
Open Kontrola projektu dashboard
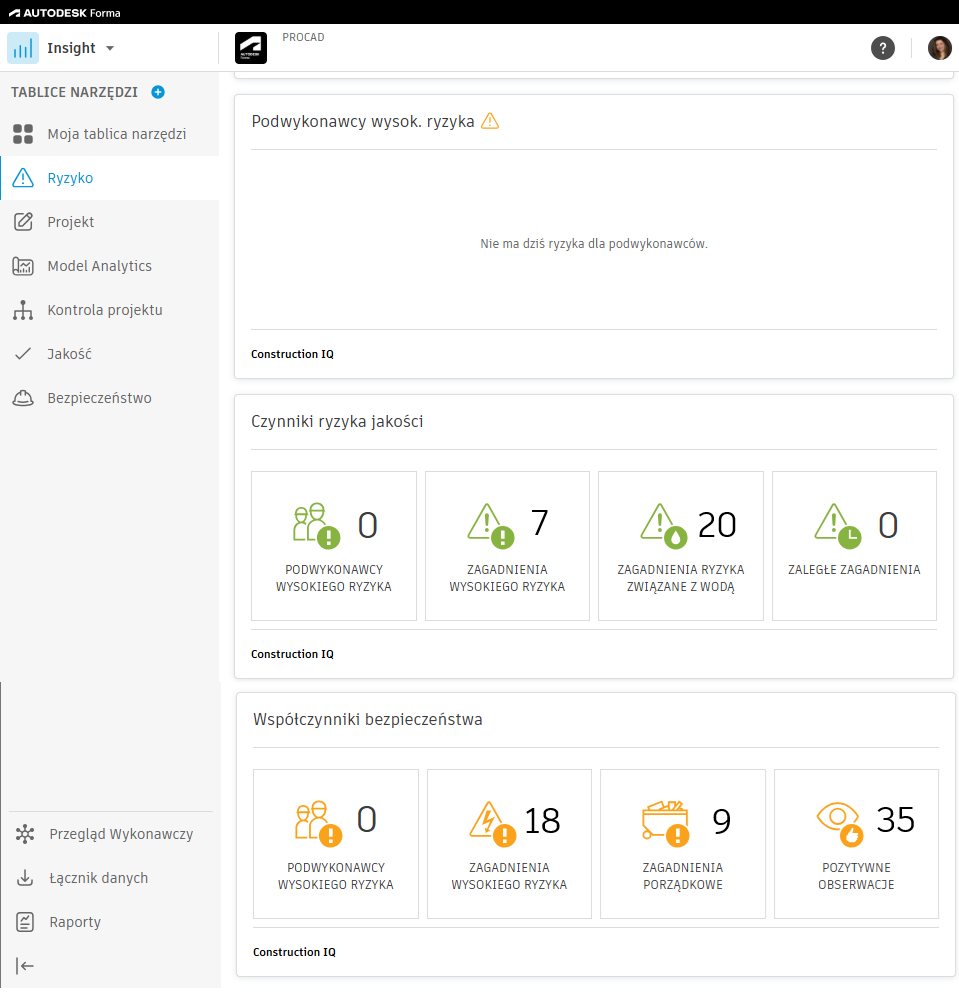click(110, 310)
